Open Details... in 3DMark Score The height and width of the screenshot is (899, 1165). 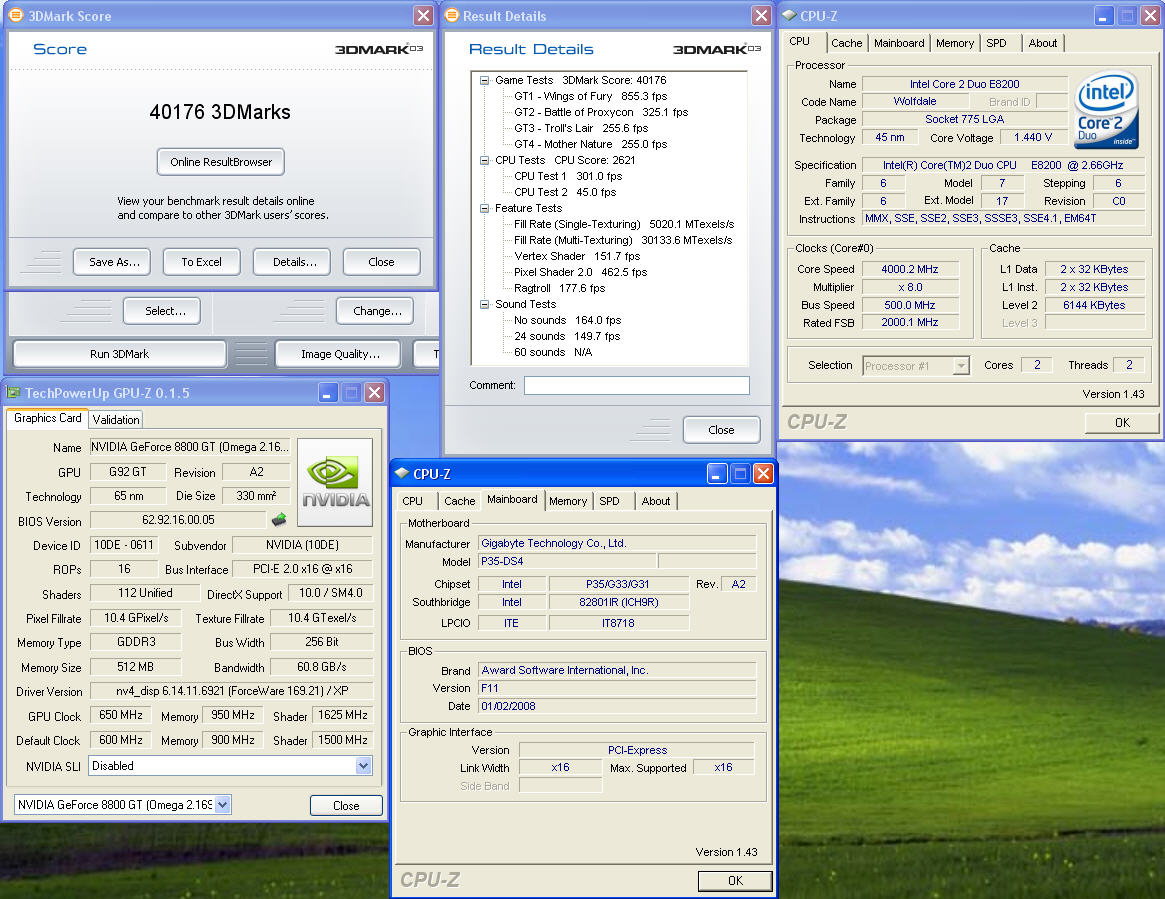coord(294,262)
